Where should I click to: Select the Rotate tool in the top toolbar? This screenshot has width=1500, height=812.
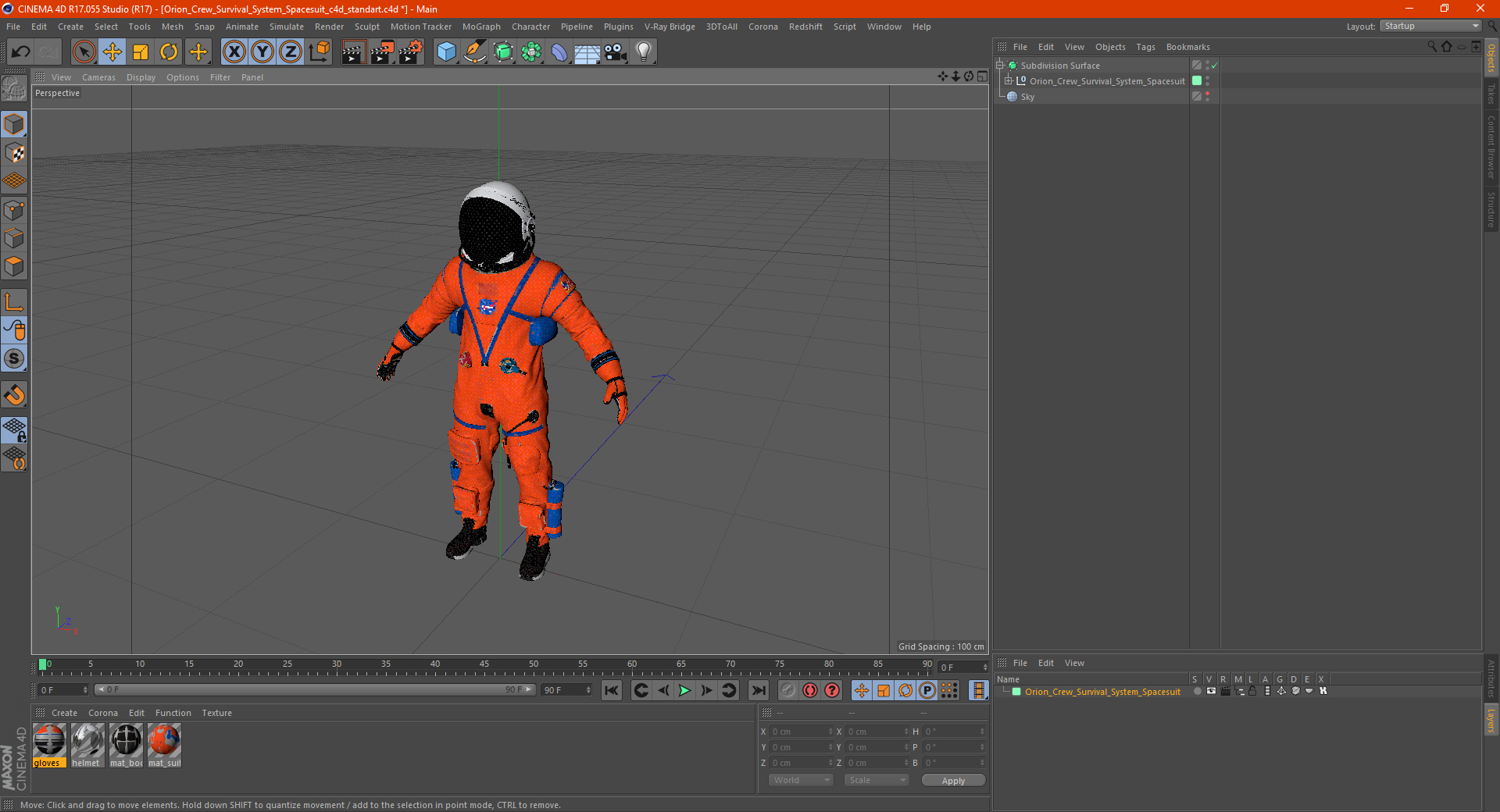pos(169,52)
